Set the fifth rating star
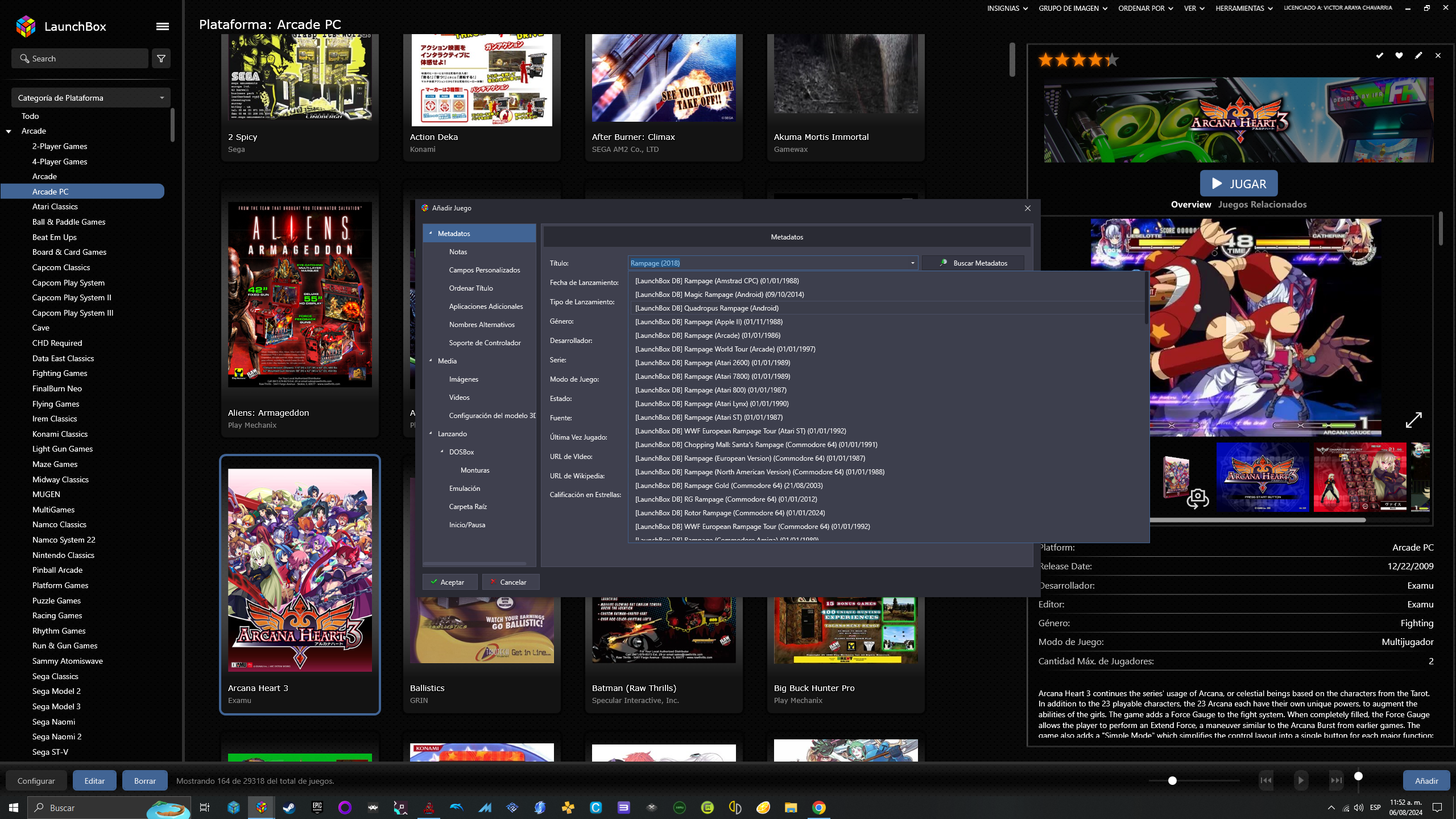1456x819 pixels. coord(1111,59)
